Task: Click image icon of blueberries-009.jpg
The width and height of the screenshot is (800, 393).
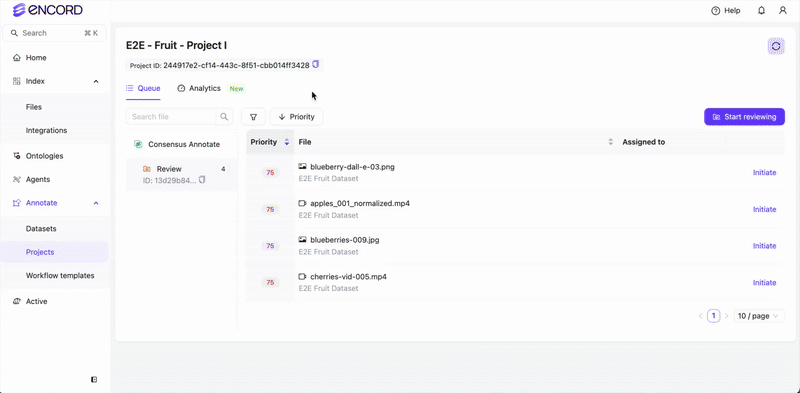Action: tap(303, 239)
